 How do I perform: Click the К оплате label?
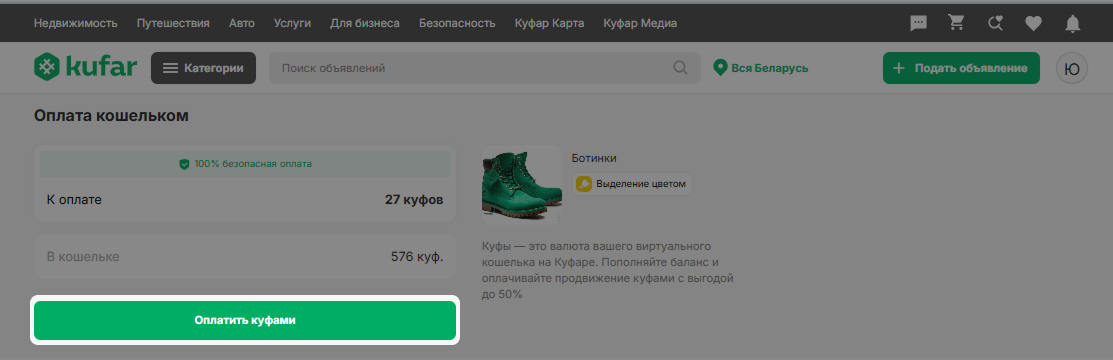pyautogui.click(x=75, y=200)
